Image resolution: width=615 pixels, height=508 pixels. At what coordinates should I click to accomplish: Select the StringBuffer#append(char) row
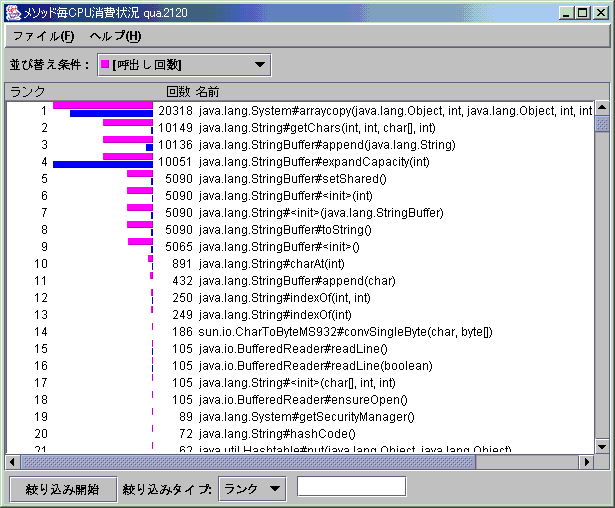[300, 280]
